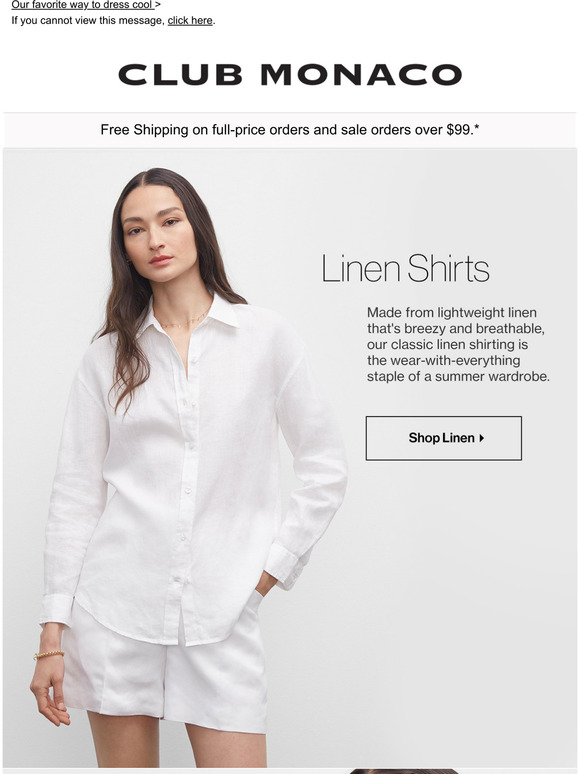The height and width of the screenshot is (774, 580).
Task: Click the arrow icon inside Shop Linen
Action: pos(482,438)
